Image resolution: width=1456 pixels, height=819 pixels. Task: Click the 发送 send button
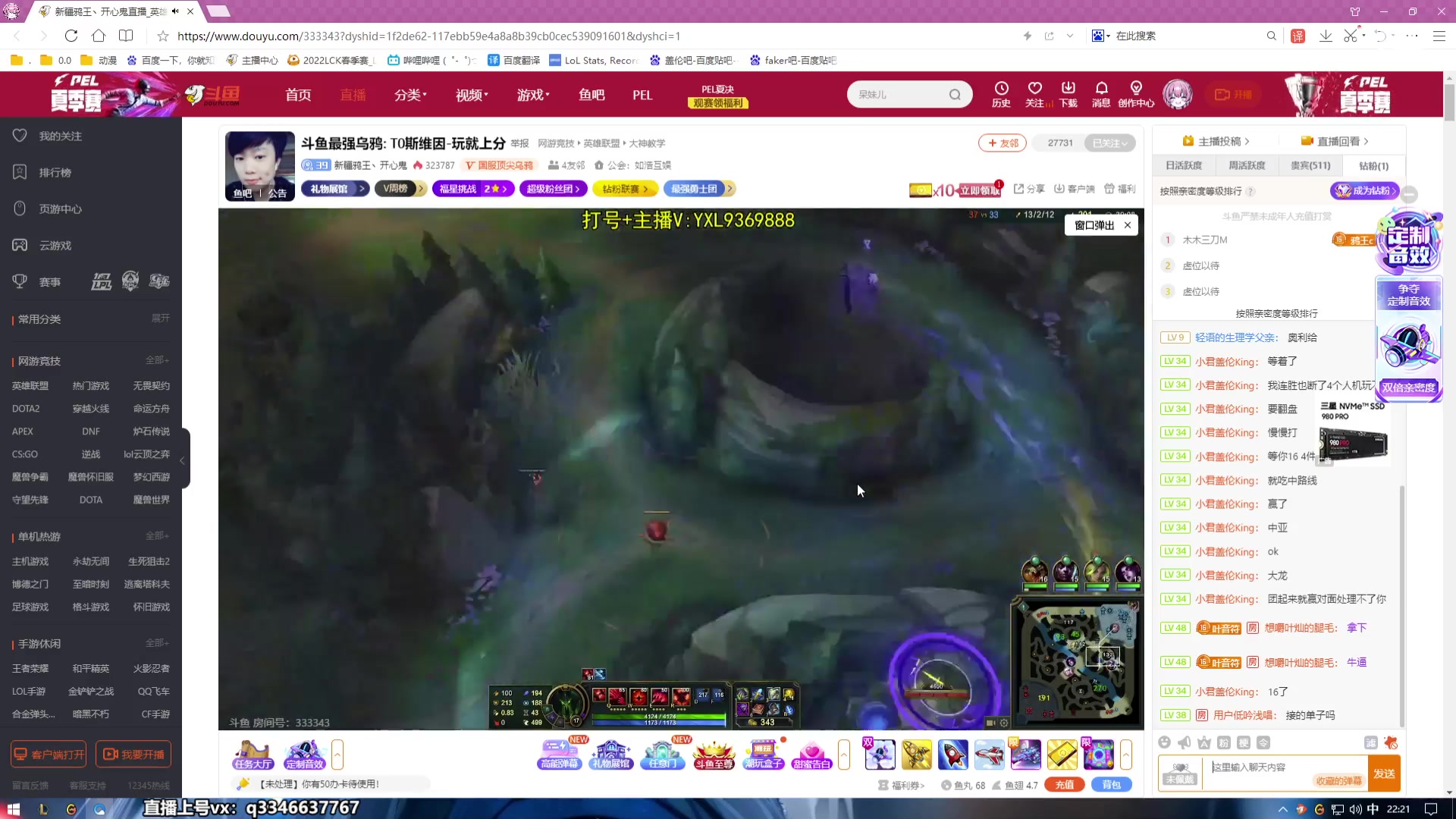pos(1384,773)
